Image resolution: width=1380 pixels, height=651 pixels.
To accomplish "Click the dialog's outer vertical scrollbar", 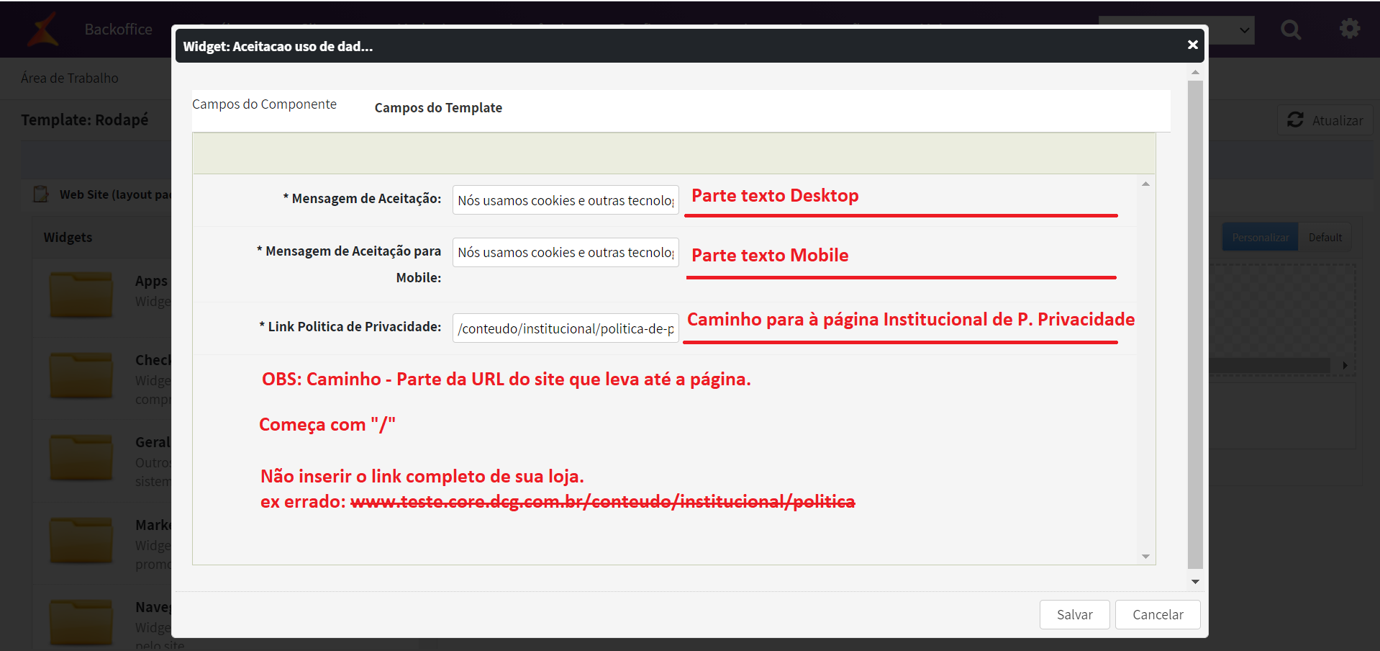I will tap(1195, 325).
